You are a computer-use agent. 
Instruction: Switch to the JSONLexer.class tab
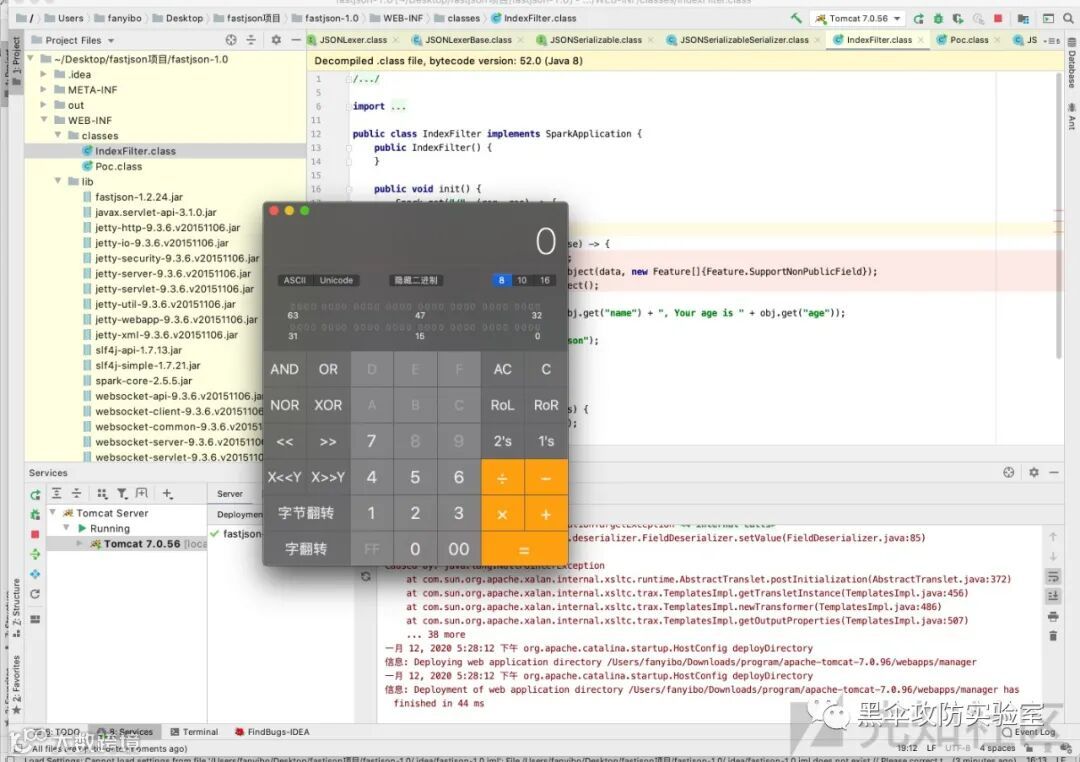(x=353, y=40)
